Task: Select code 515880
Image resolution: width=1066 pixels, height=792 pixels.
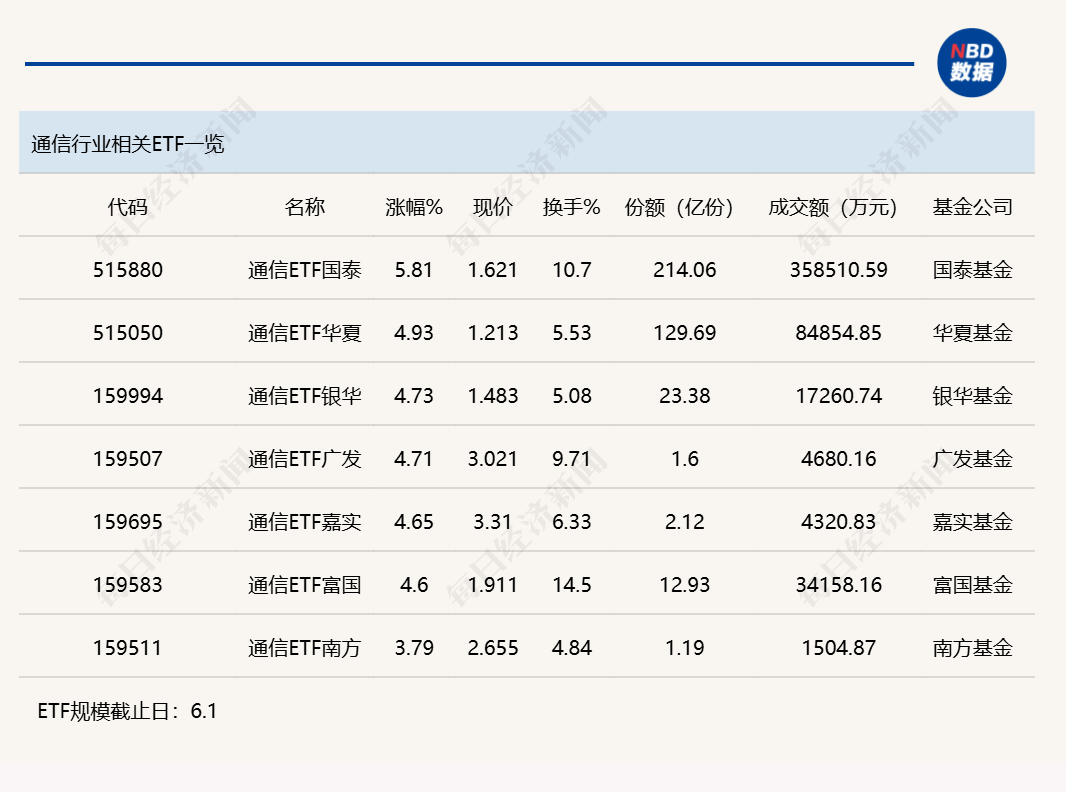Action: [x=128, y=270]
